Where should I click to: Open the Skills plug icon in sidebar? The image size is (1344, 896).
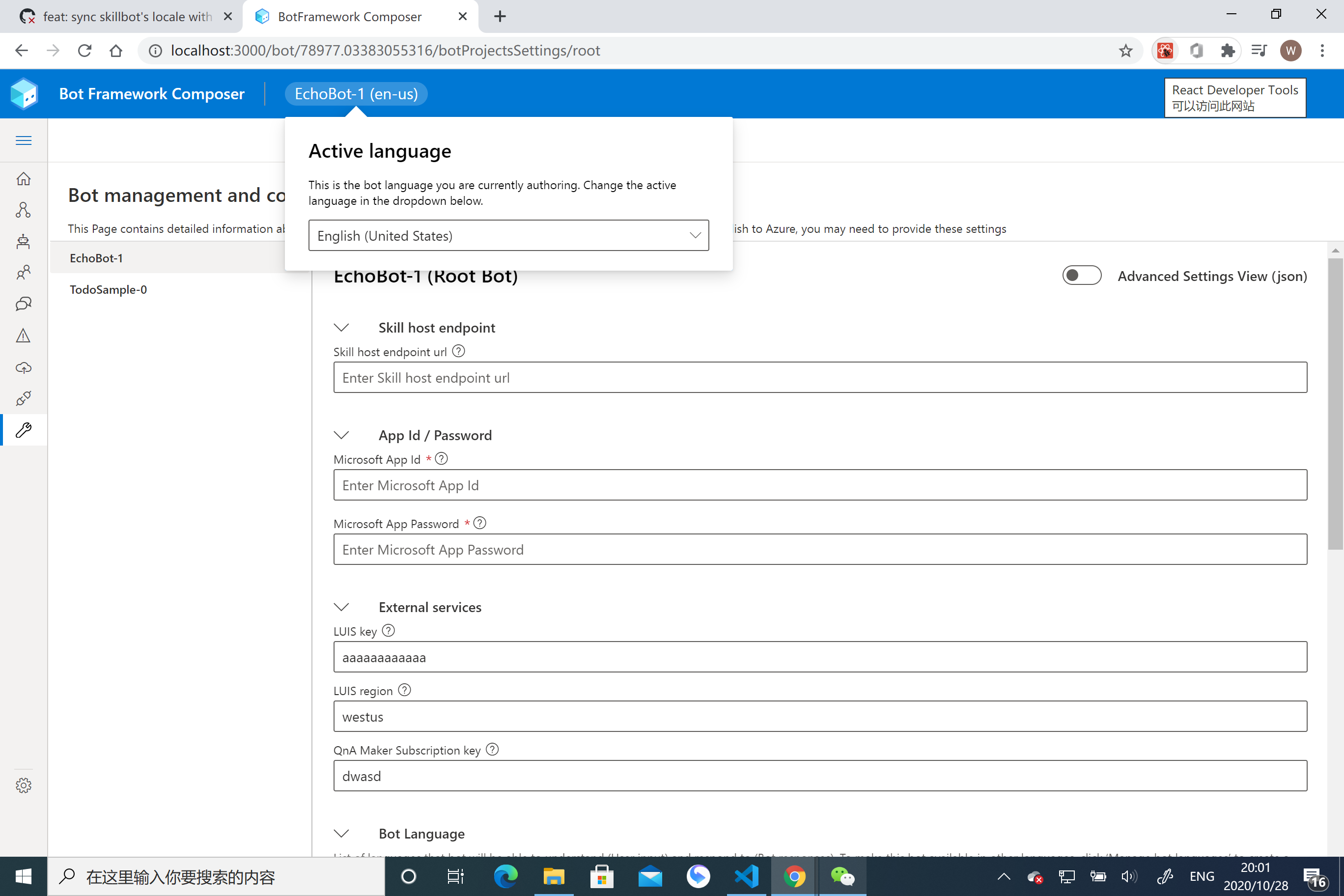pos(24,398)
